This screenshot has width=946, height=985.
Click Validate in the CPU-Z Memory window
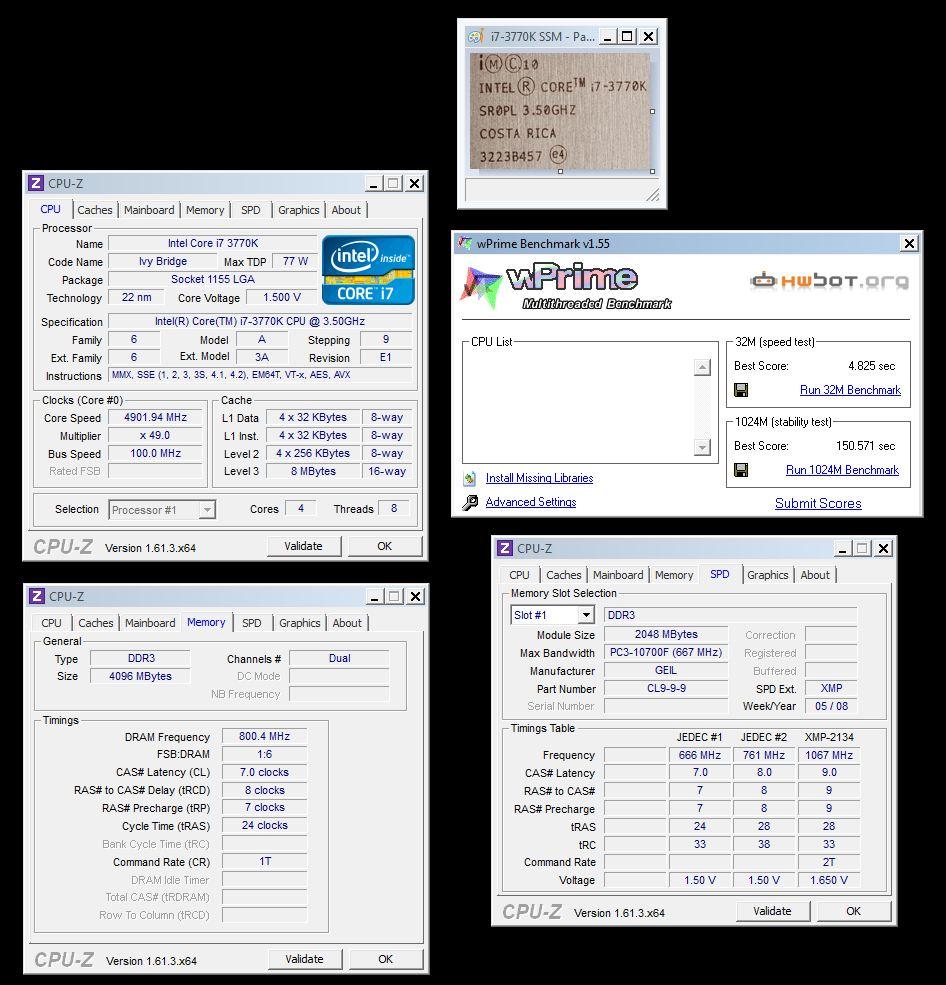click(x=305, y=959)
